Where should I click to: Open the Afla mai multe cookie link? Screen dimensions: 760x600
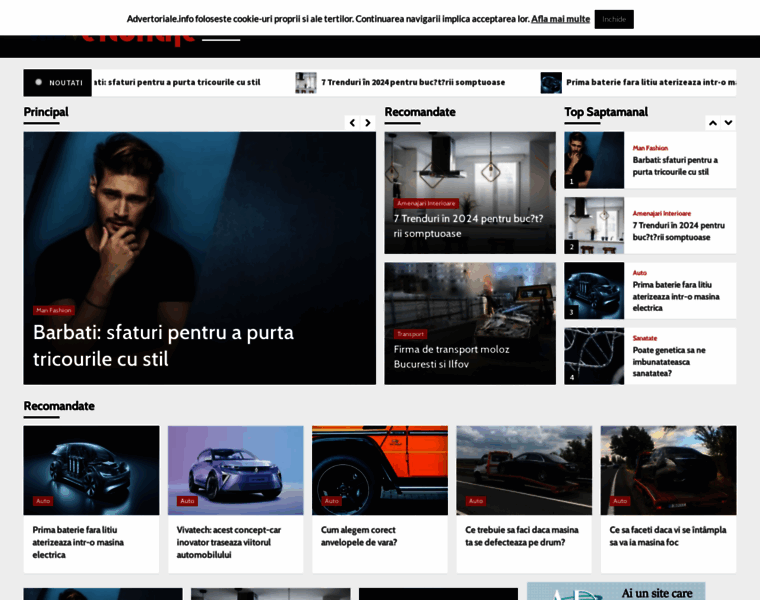560,19
